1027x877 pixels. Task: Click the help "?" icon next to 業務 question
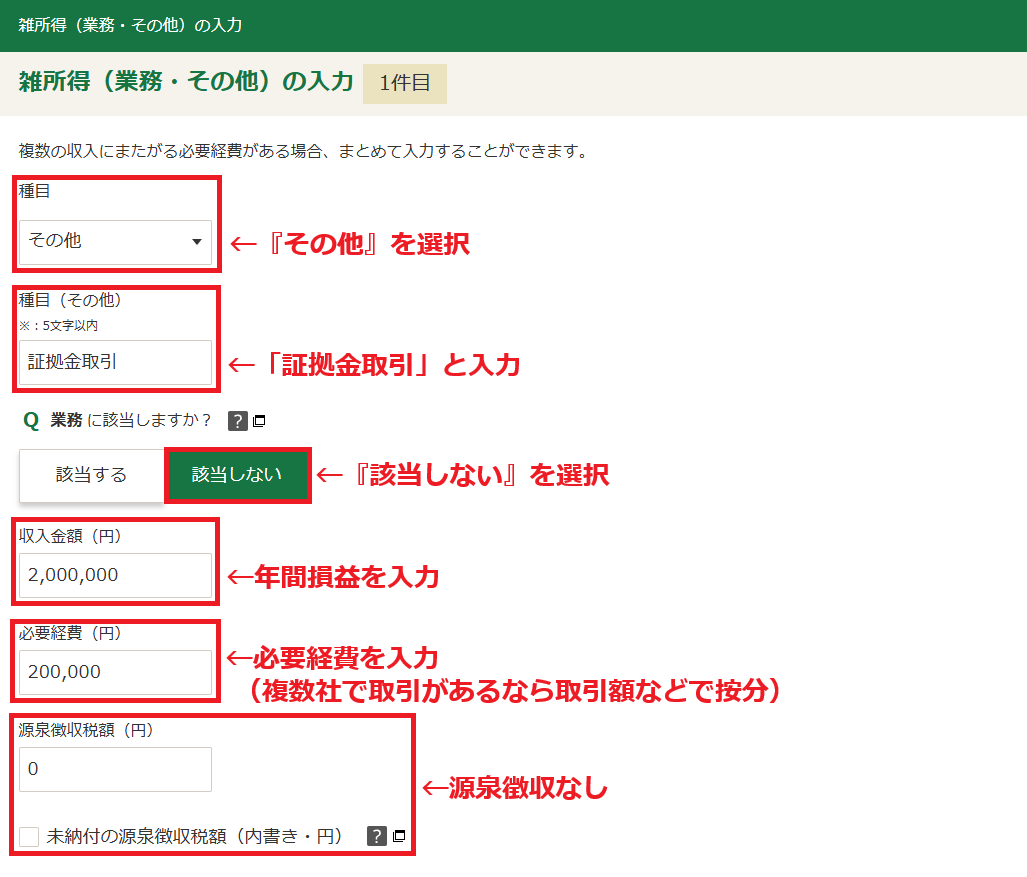click(x=237, y=421)
